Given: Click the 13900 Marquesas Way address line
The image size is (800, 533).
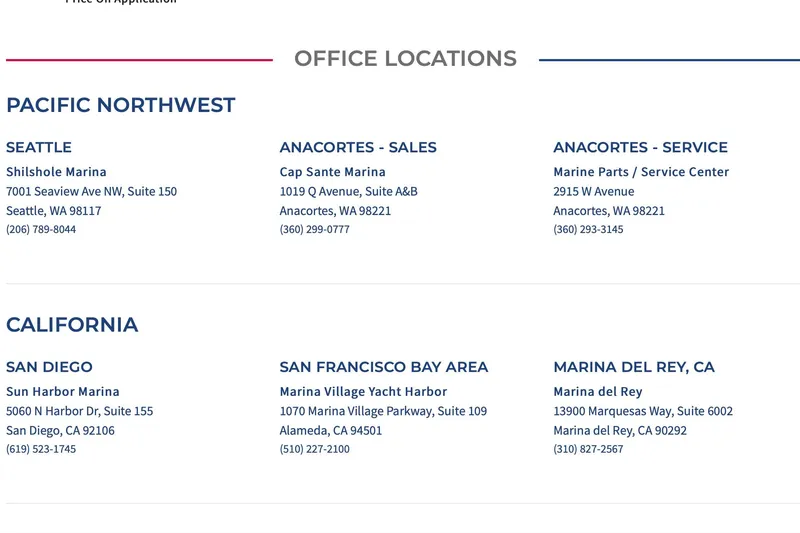Looking at the screenshot, I should (643, 411).
